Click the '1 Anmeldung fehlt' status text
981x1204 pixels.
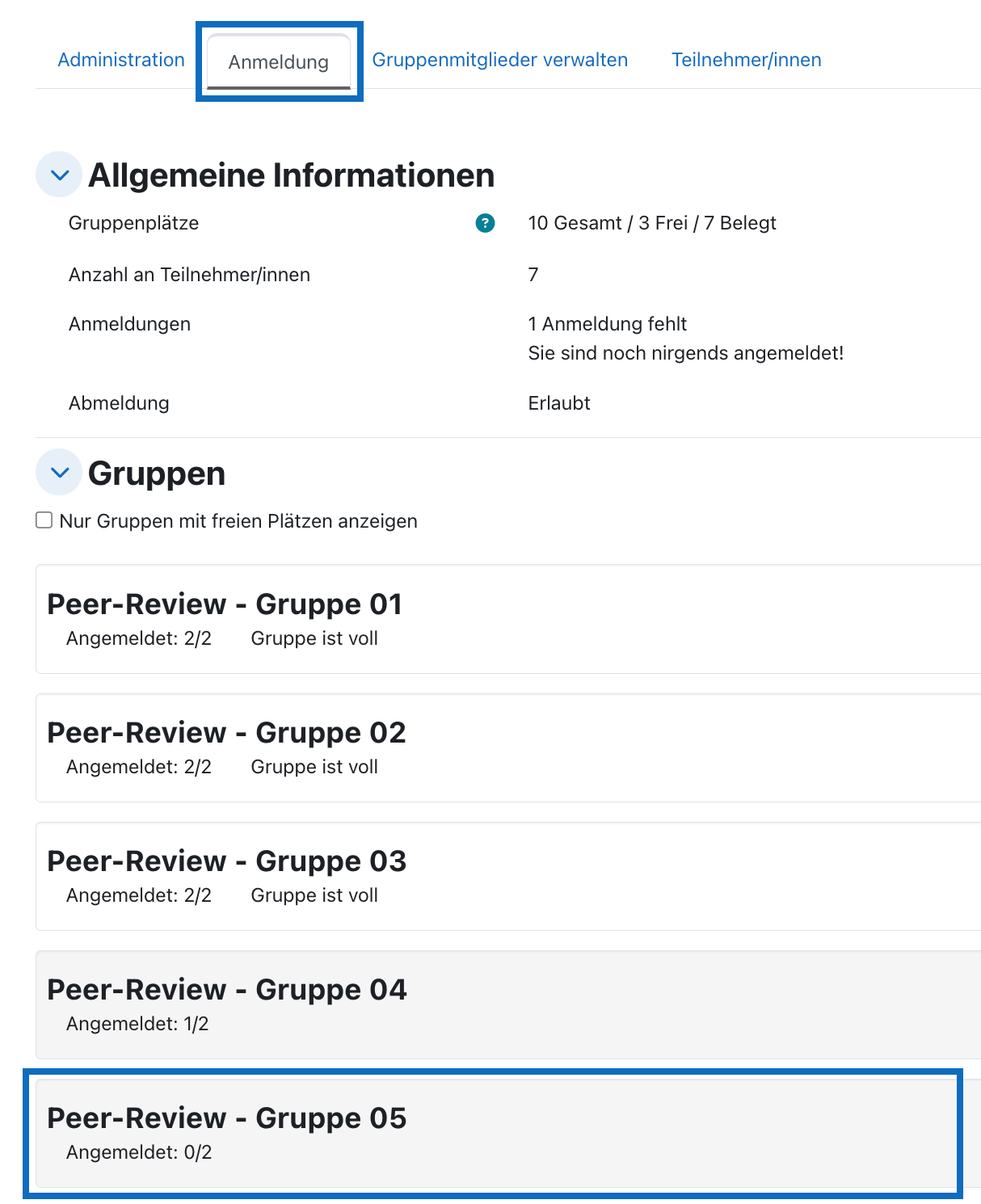(607, 324)
